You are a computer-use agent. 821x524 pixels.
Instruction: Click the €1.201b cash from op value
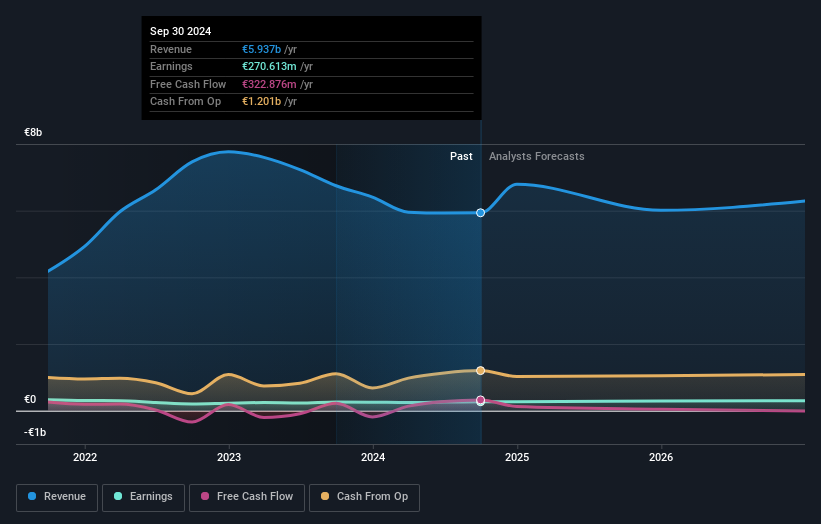point(261,102)
